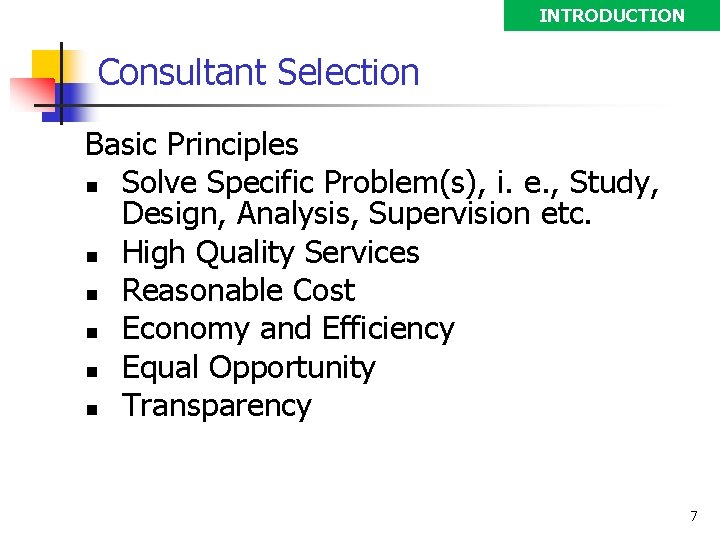Click bullet marker beside Transparency
This screenshot has height=540, width=720.
tap(92, 409)
